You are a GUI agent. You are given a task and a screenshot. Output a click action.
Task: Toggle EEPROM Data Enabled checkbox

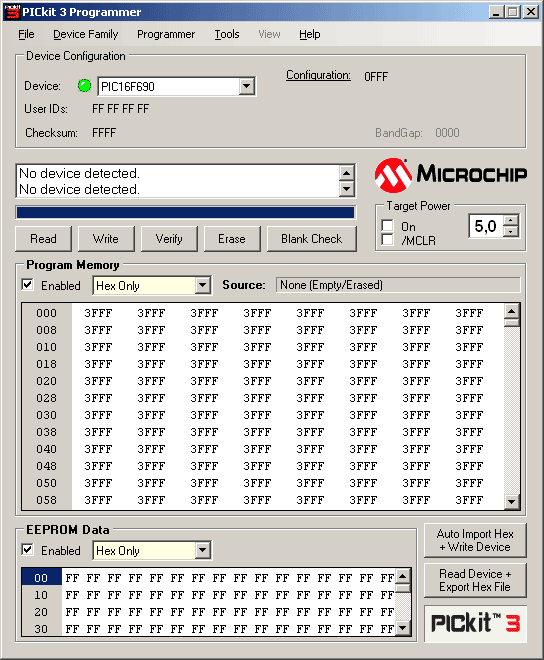(x=27, y=550)
